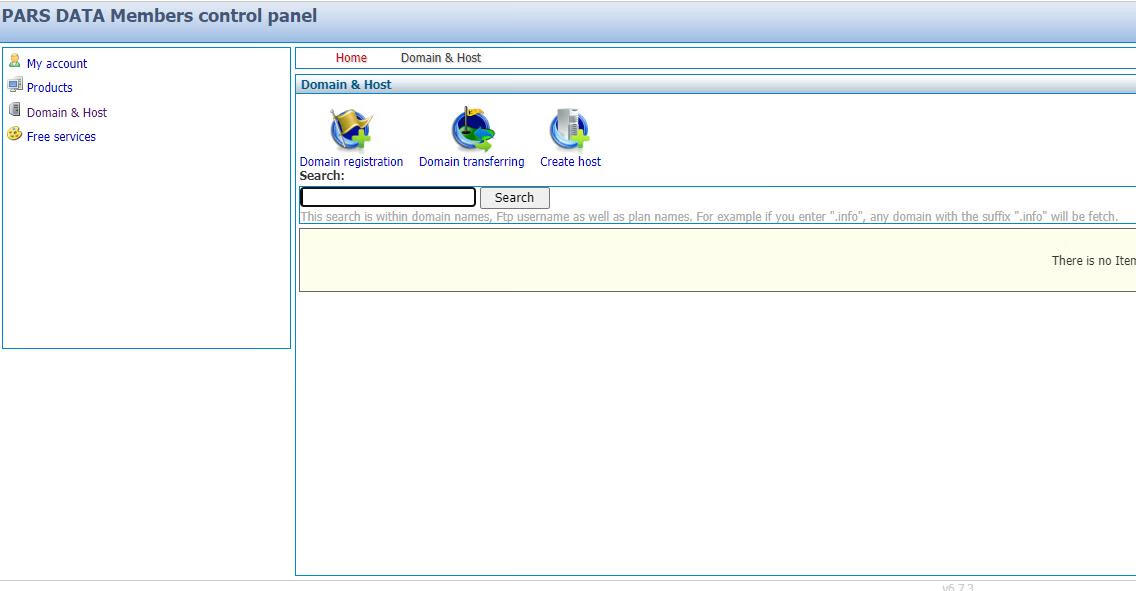Go to Products in the sidebar
Viewport: 1136px width, 591px height.
point(50,88)
